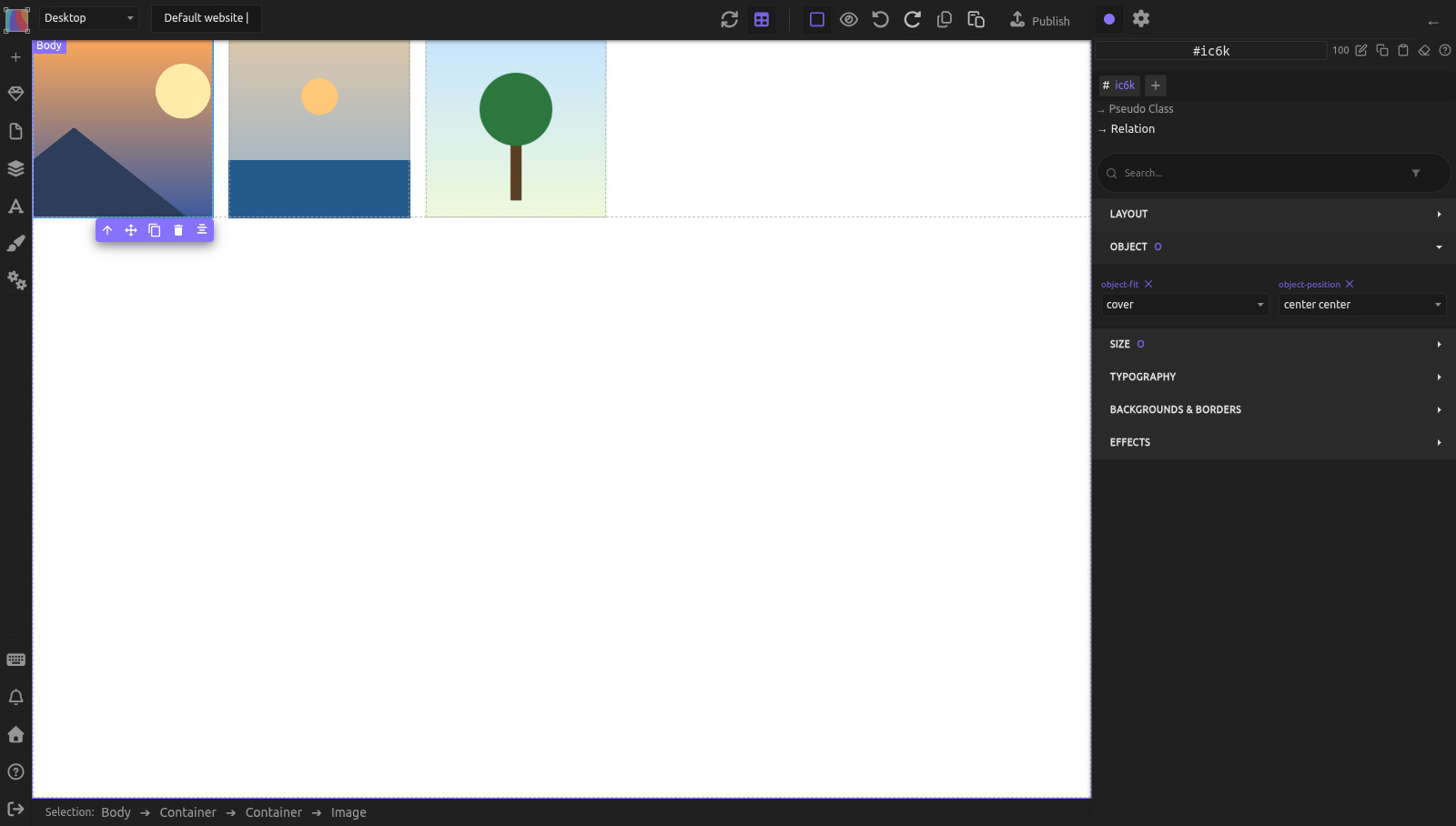Collapse the OBJECT section
The image size is (1456, 826).
1274,247
